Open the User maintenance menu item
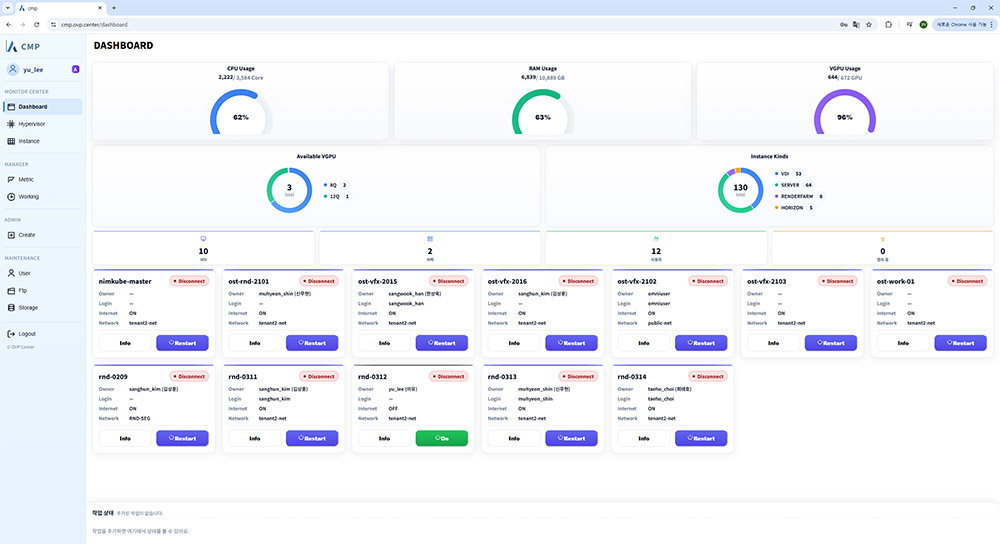 24,272
